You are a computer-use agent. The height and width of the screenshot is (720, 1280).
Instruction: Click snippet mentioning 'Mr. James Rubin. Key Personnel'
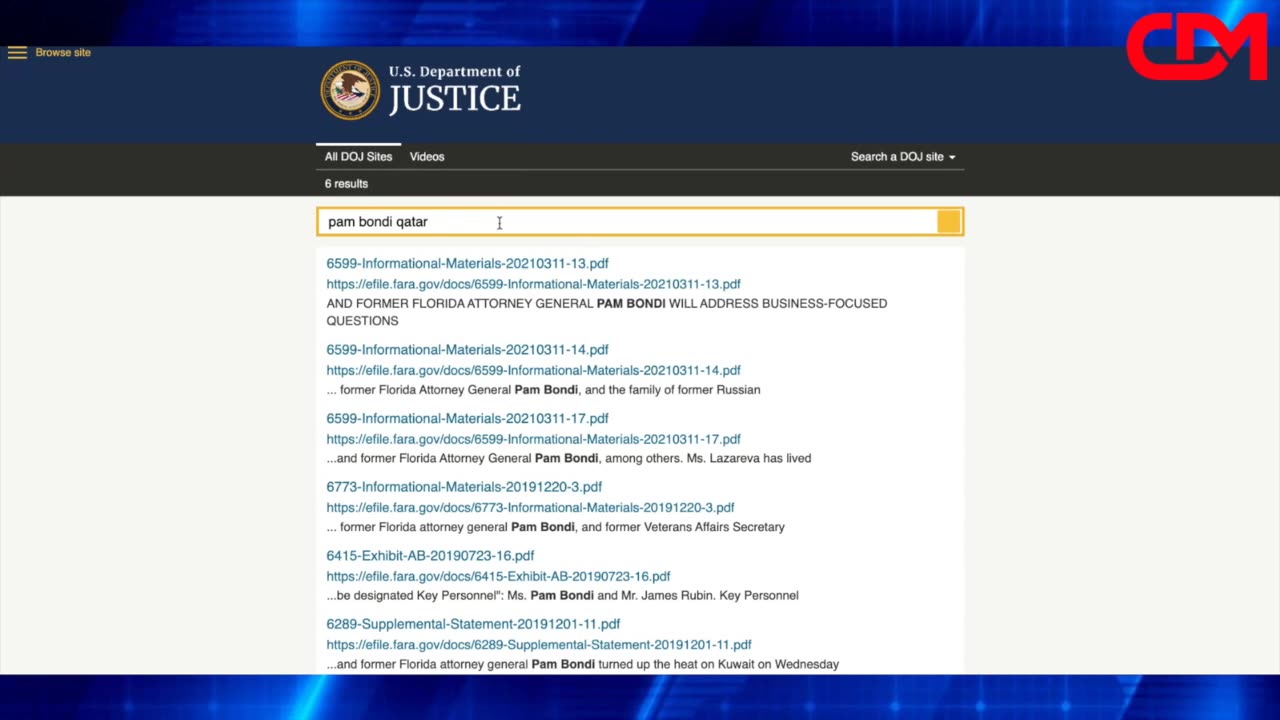(x=562, y=595)
